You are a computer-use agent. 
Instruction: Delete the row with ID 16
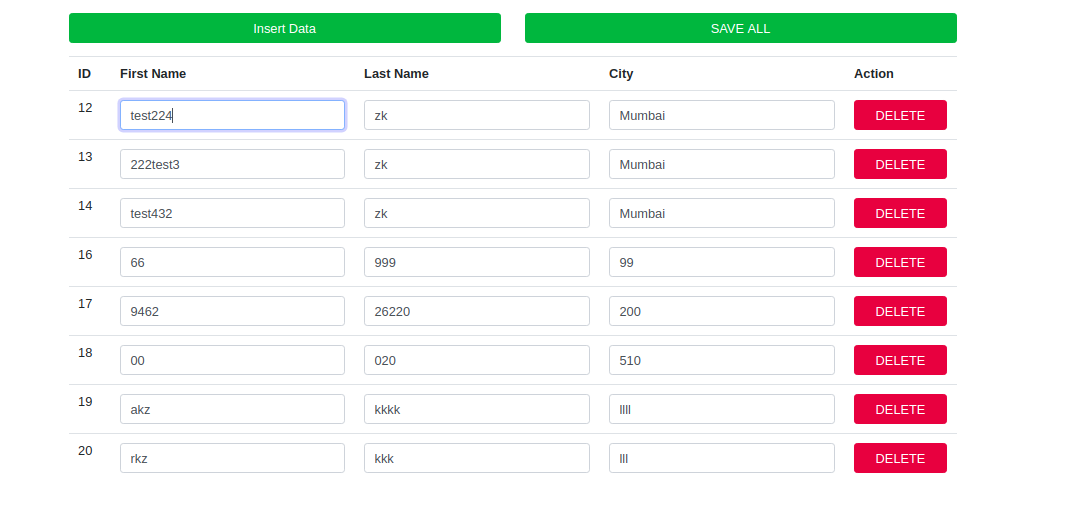tap(900, 262)
